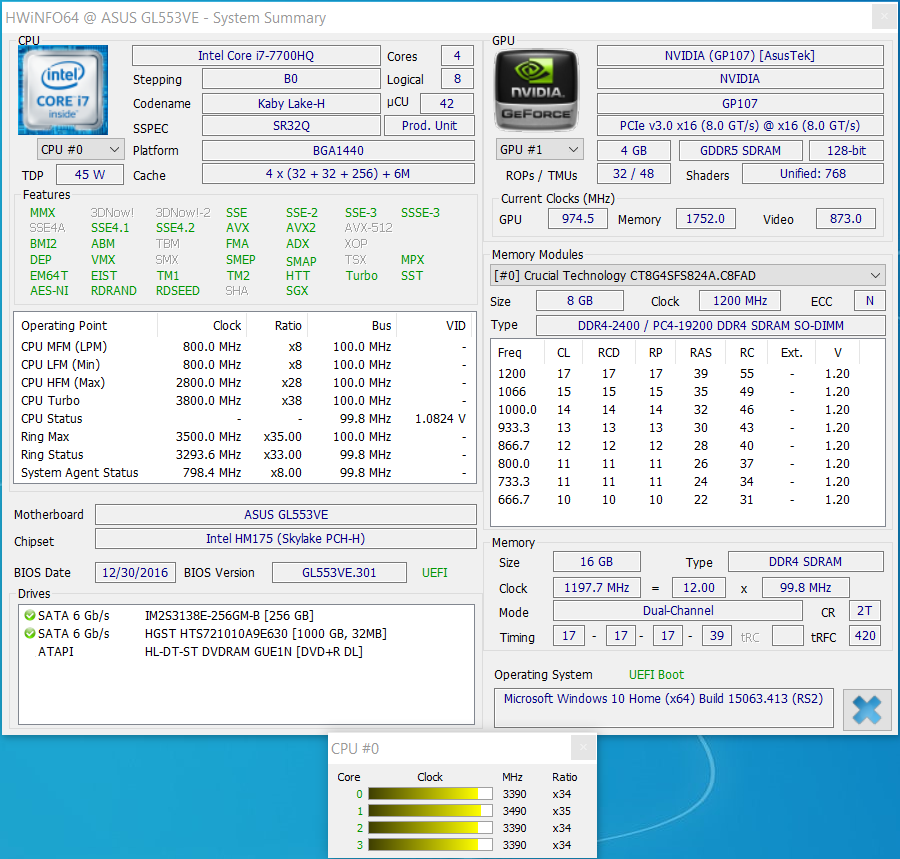The image size is (900, 859).
Task: Select the CPU Turbo operating point row
Action: pyautogui.click(x=245, y=401)
